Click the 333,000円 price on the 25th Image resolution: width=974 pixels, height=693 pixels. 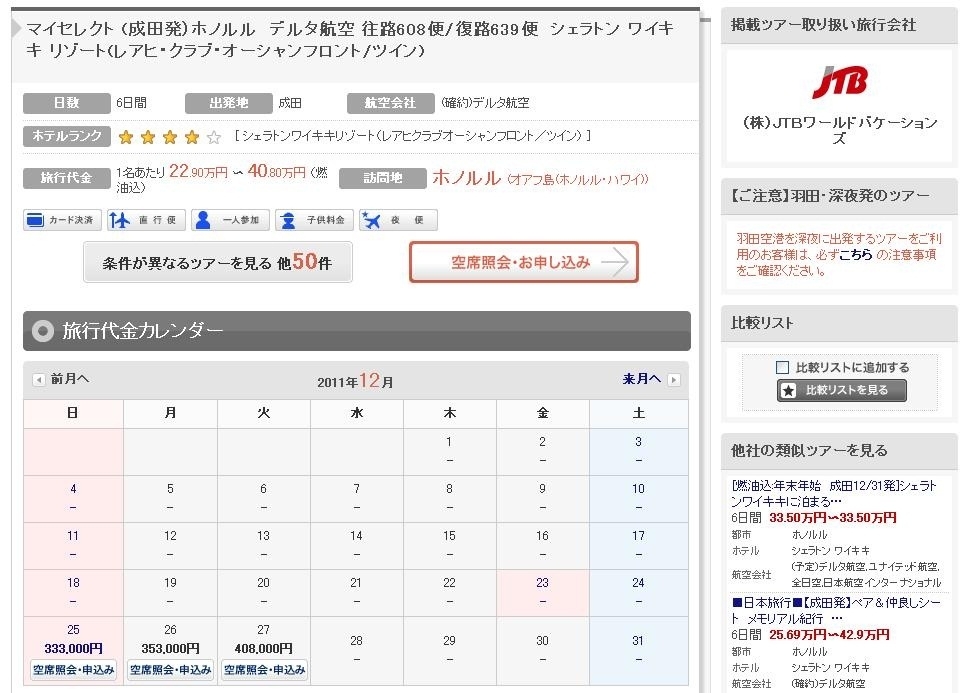coord(73,648)
